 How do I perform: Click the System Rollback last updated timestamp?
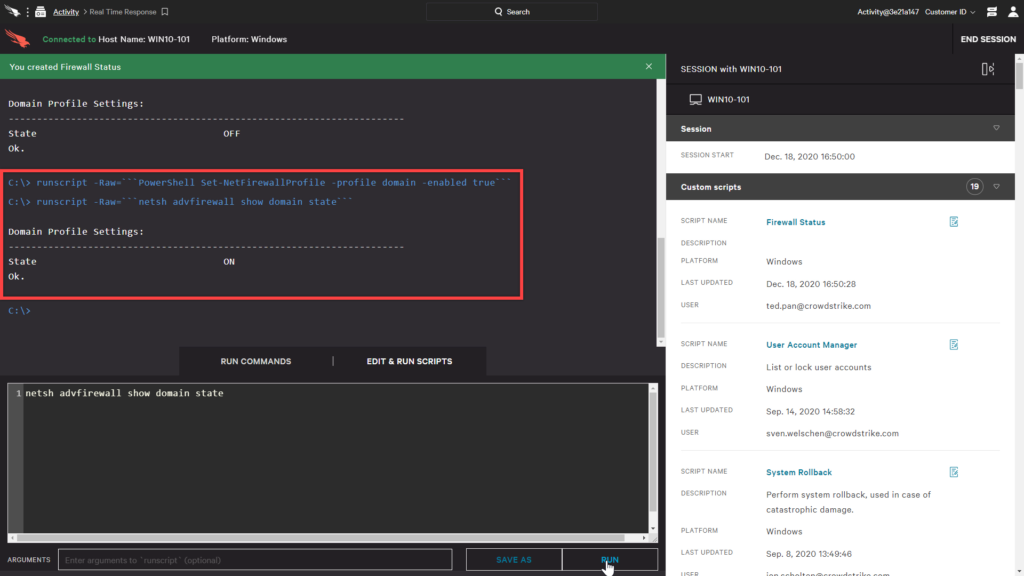pos(808,554)
